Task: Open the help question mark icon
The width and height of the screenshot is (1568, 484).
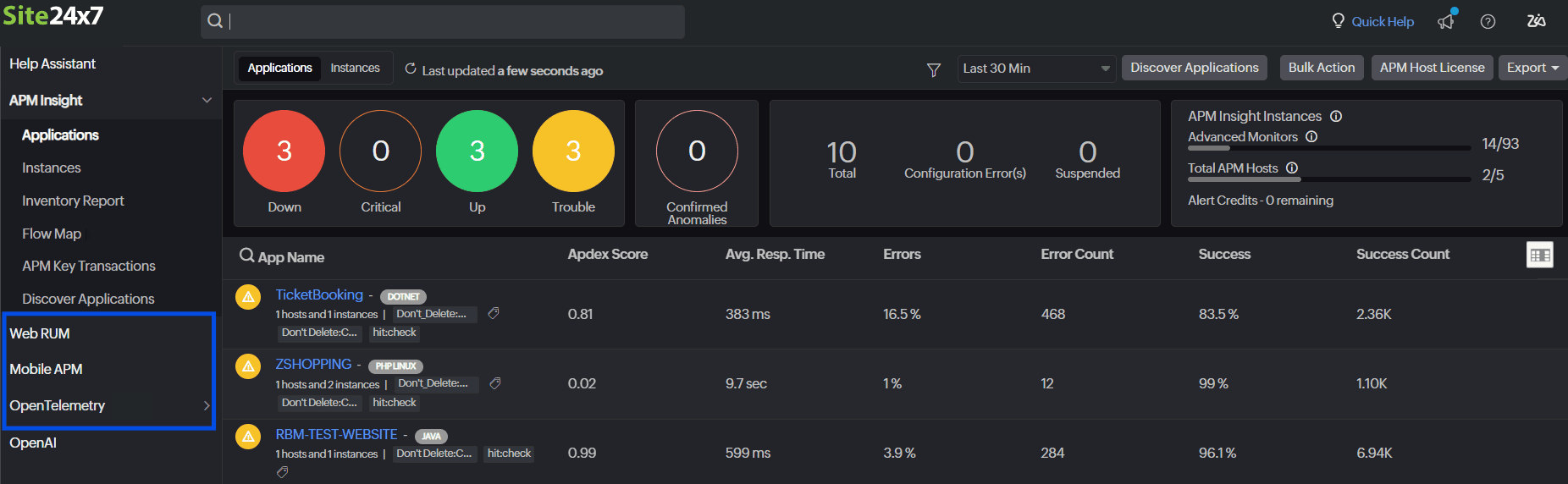Action: (x=1488, y=22)
